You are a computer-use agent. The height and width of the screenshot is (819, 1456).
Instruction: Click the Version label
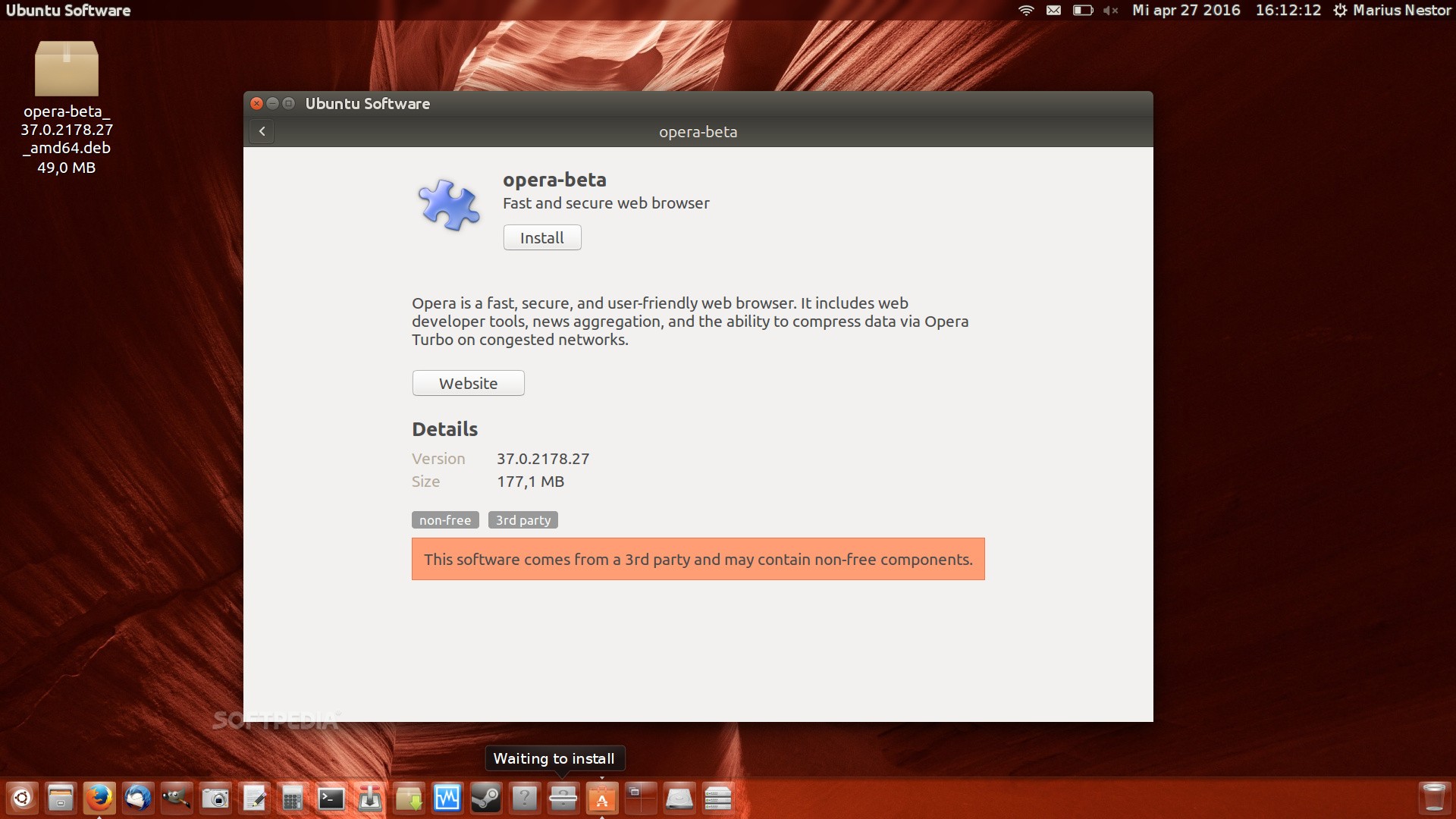(438, 459)
